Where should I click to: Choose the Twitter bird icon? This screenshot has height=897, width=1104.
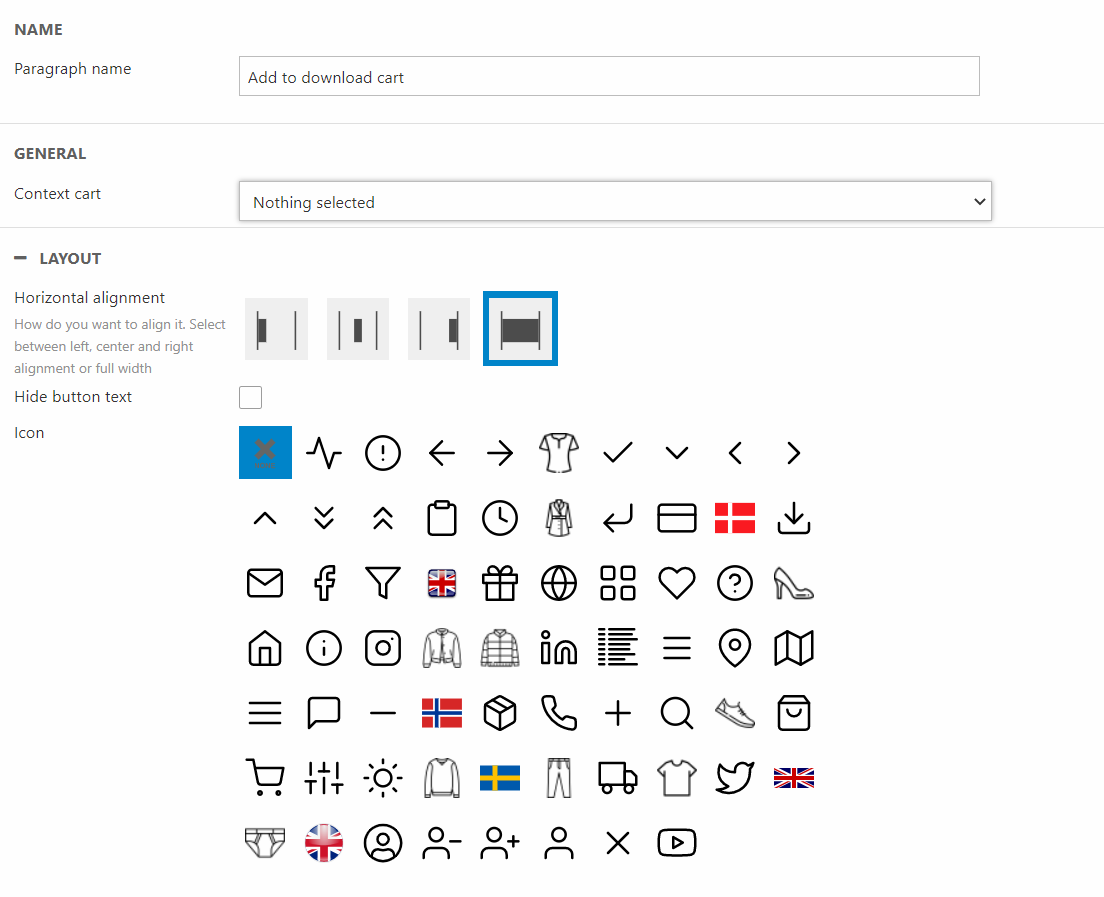735,777
